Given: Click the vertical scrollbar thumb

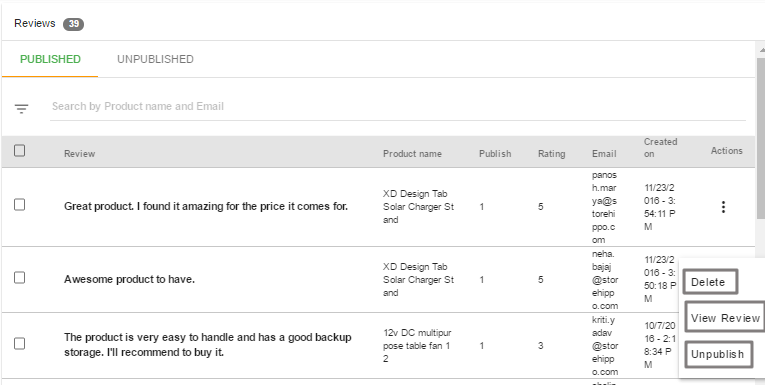Looking at the screenshot, I should [x=761, y=139].
